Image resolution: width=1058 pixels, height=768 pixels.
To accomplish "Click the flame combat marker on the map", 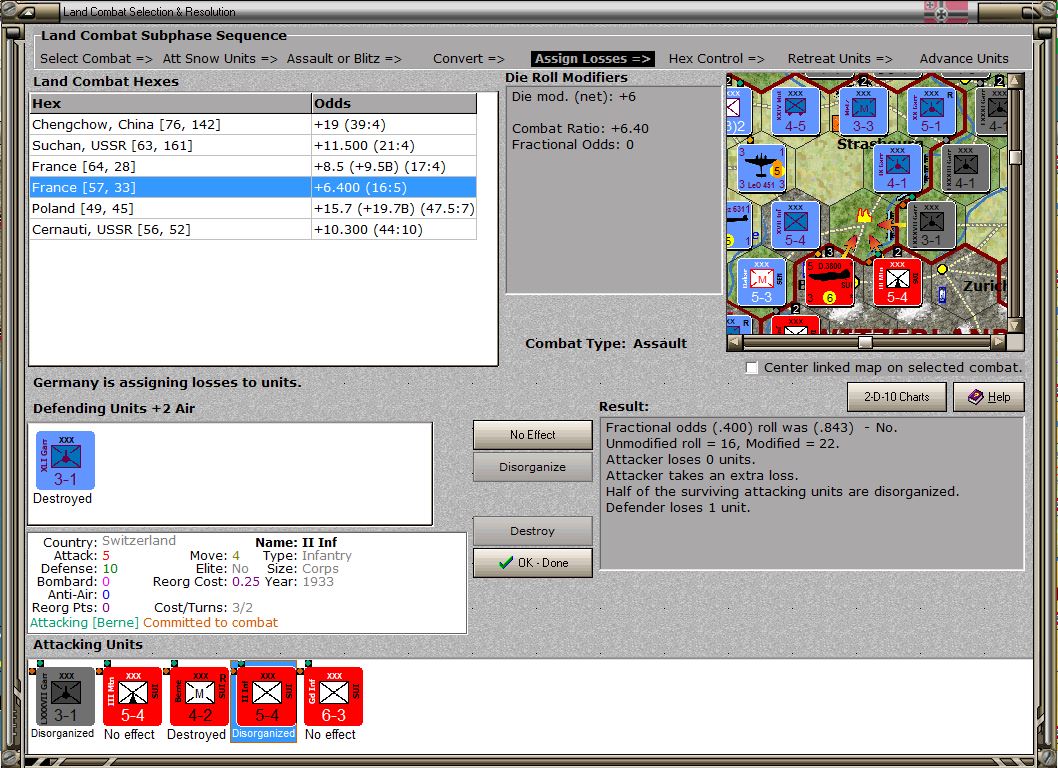I will (x=863, y=216).
